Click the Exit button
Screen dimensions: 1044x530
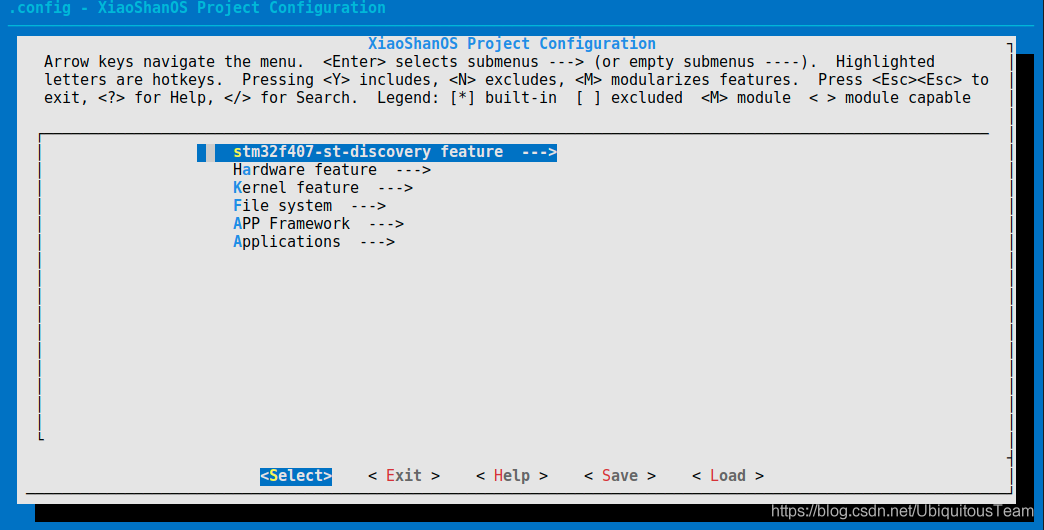(x=404, y=476)
